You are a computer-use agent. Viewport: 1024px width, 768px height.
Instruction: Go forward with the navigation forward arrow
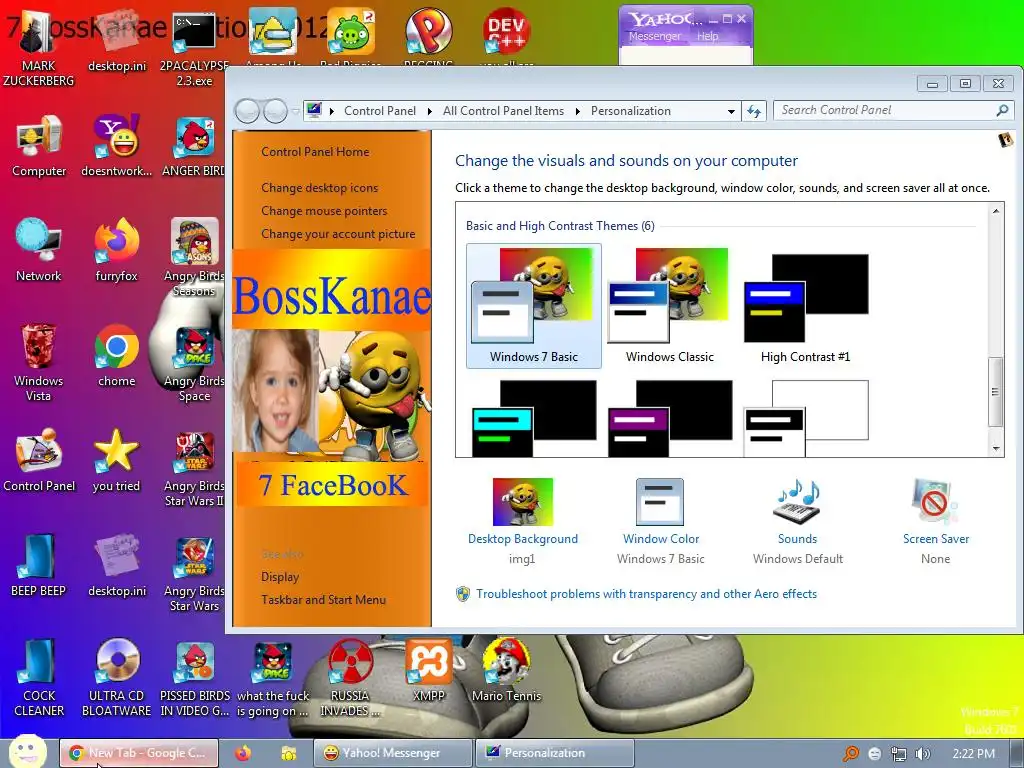(275, 111)
